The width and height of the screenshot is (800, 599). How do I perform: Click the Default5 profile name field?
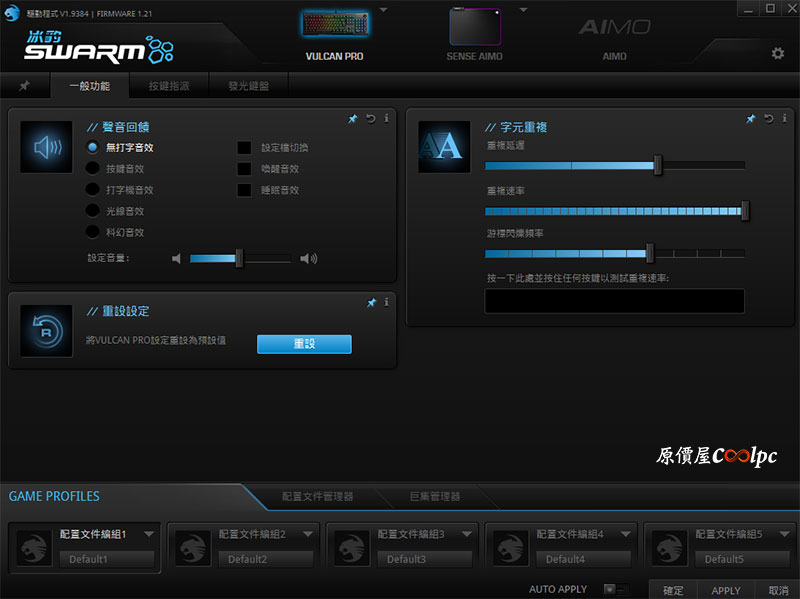[x=742, y=559]
